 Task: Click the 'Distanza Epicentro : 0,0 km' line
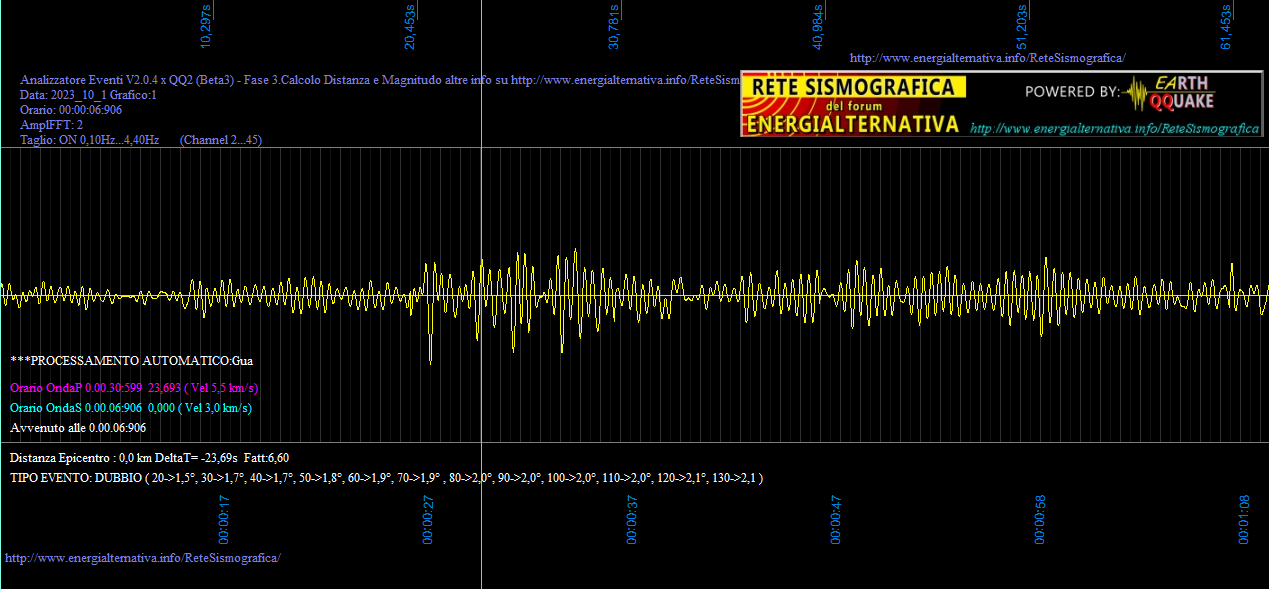[x=150, y=457]
